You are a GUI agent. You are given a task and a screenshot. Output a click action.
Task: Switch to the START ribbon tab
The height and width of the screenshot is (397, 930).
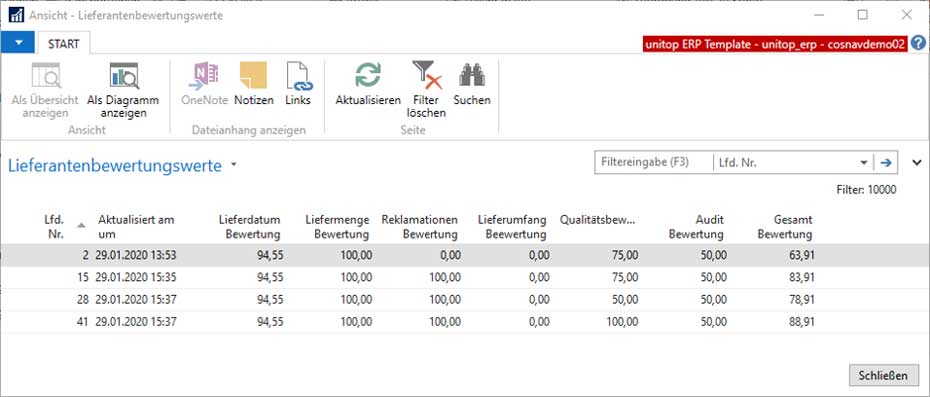pos(63,44)
